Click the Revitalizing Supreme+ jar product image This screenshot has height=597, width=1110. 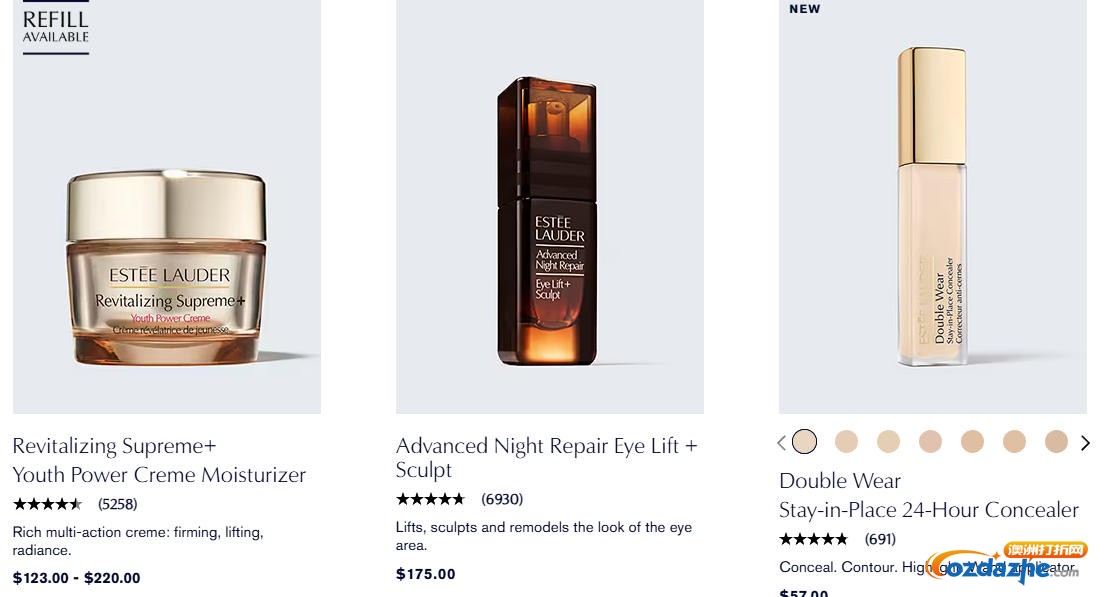[167, 265]
